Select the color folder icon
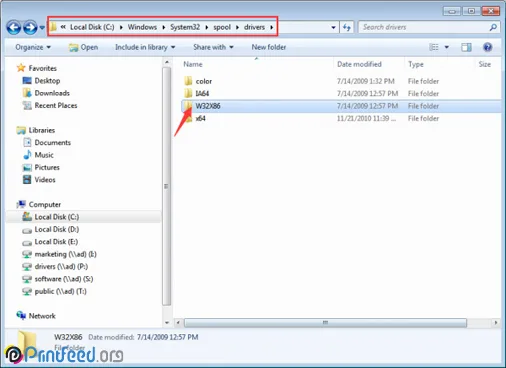The image size is (506, 368). tap(188, 81)
